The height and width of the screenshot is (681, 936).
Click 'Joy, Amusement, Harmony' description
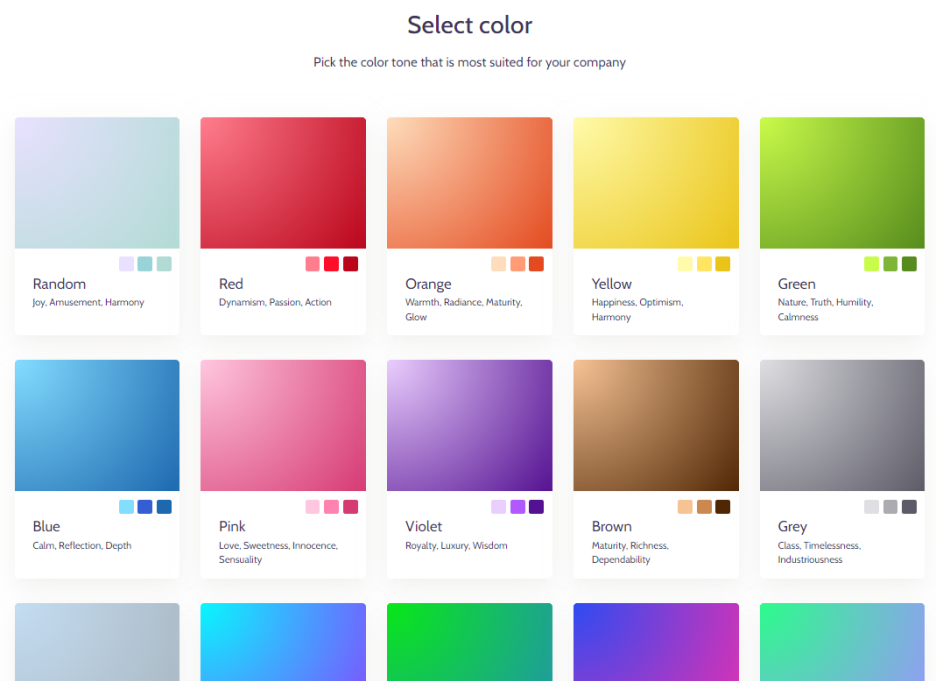pyautogui.click(x=88, y=303)
